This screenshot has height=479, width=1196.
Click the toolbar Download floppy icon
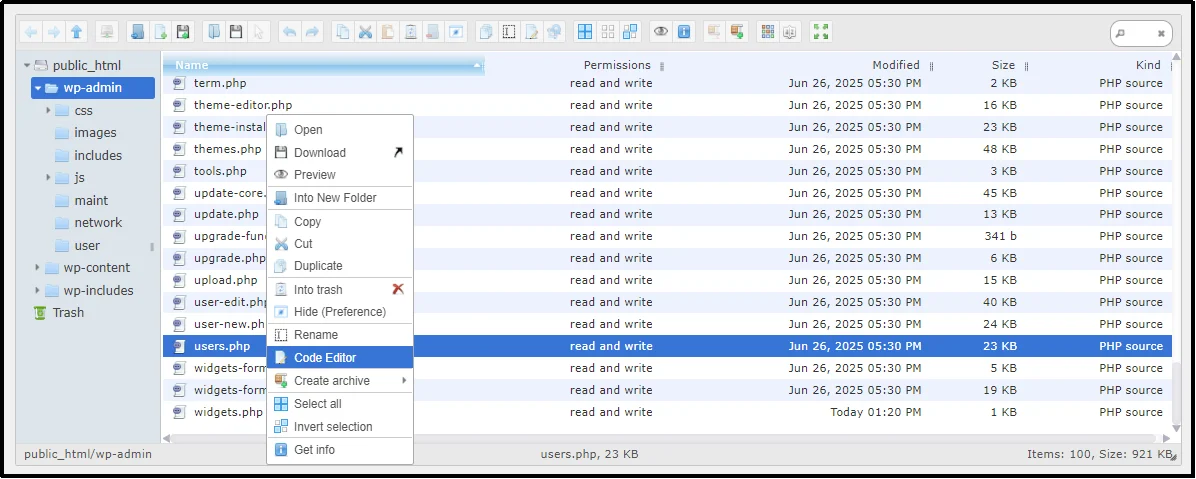[236, 31]
